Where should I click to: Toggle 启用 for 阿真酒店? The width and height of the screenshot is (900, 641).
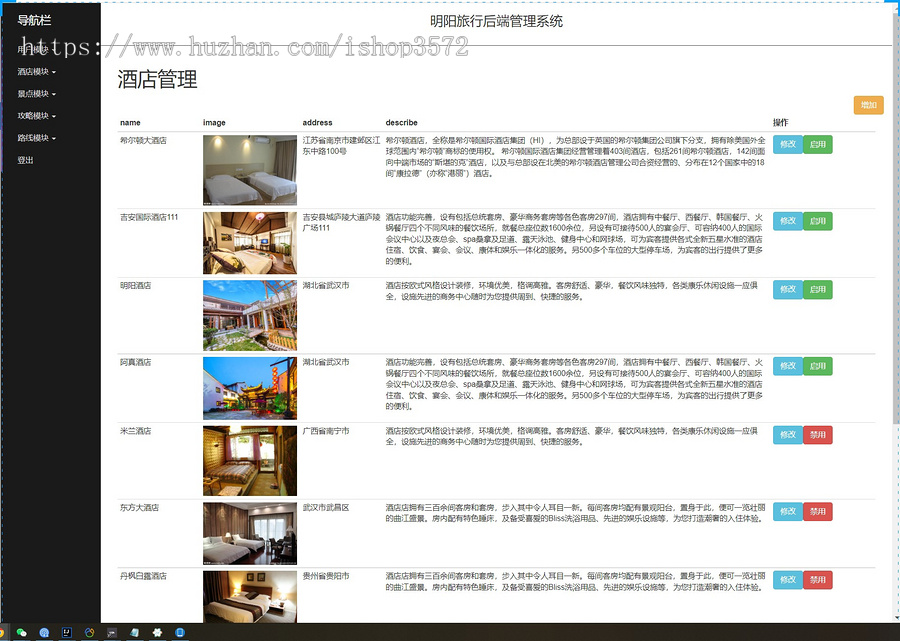pyautogui.click(x=817, y=366)
